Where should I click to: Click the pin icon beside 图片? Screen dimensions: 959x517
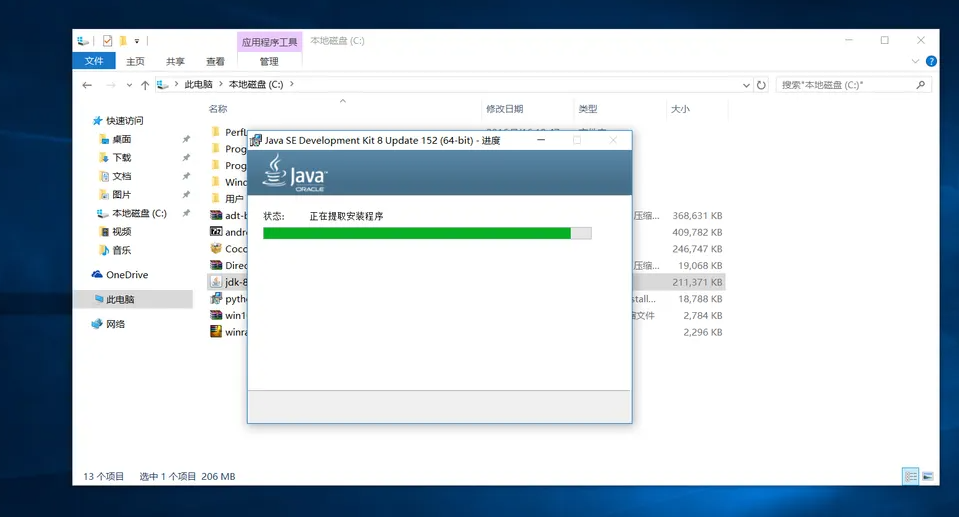(x=186, y=195)
